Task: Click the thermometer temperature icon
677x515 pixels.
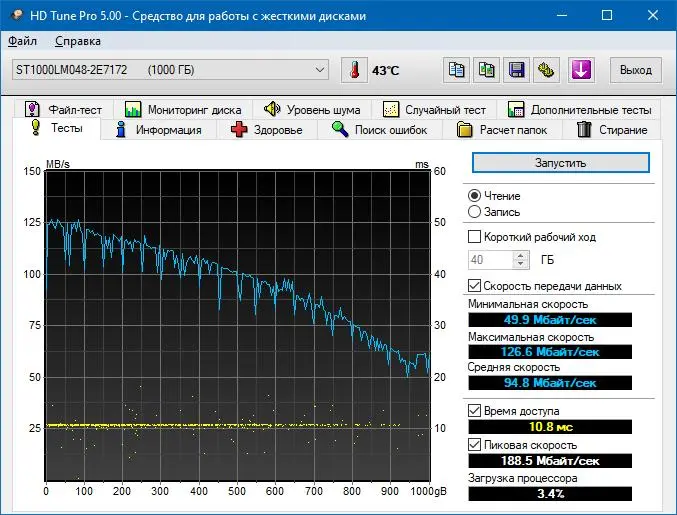Action: (354, 70)
